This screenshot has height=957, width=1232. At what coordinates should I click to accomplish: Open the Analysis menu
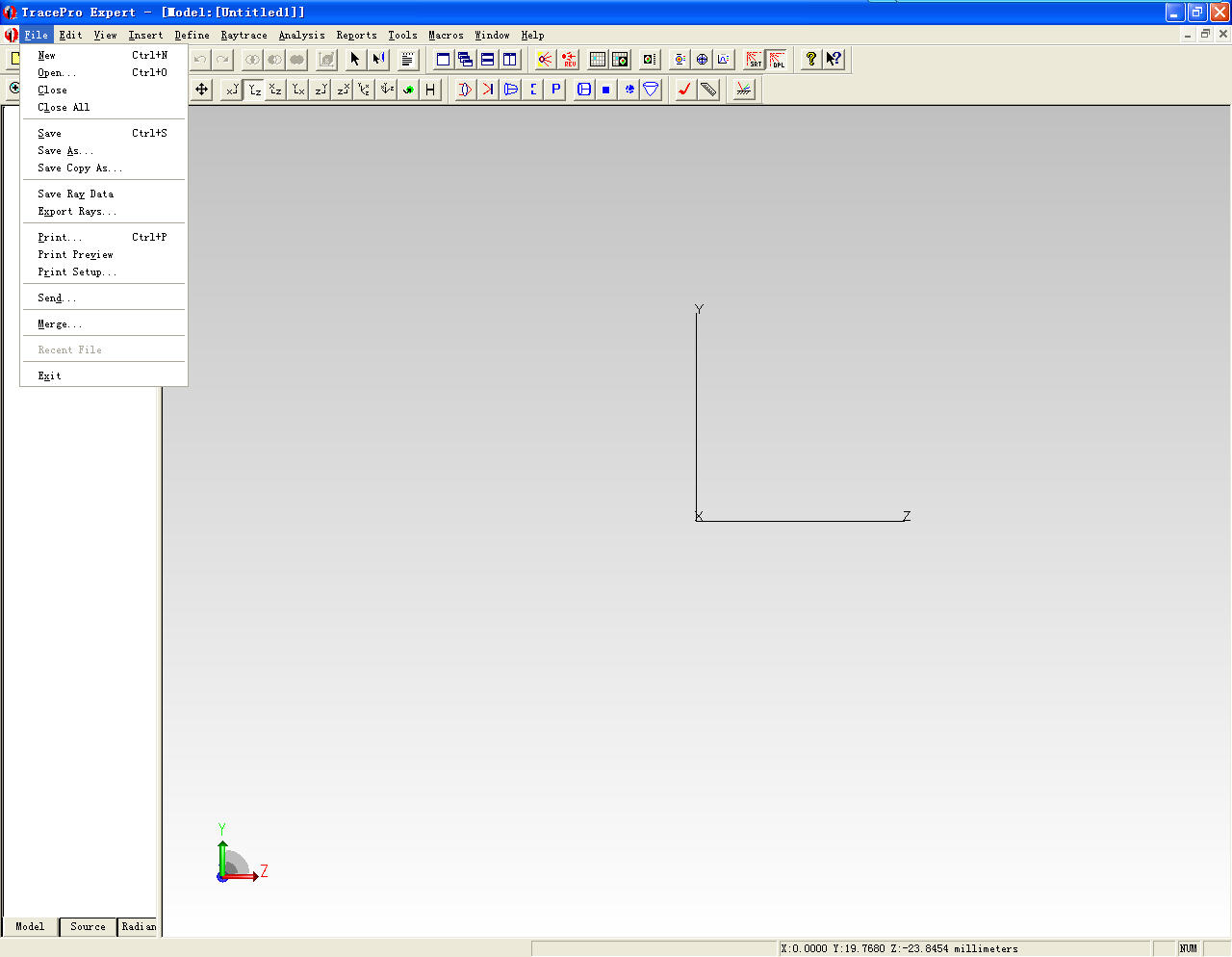[302, 35]
